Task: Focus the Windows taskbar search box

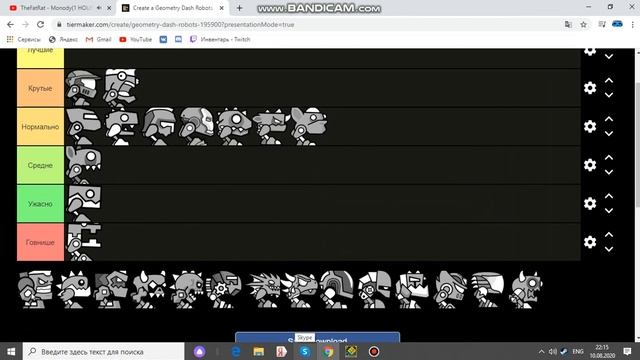Action: tap(104, 351)
